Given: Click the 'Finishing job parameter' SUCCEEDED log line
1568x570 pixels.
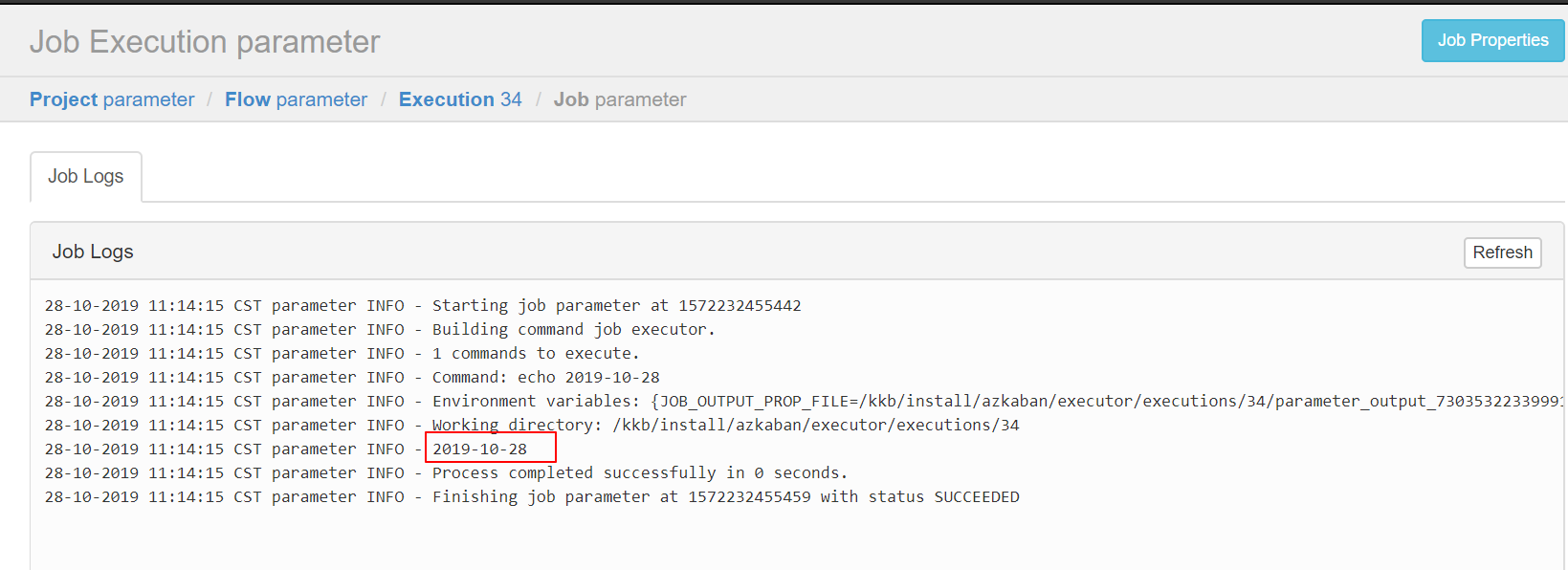Looking at the screenshot, I should [532, 497].
